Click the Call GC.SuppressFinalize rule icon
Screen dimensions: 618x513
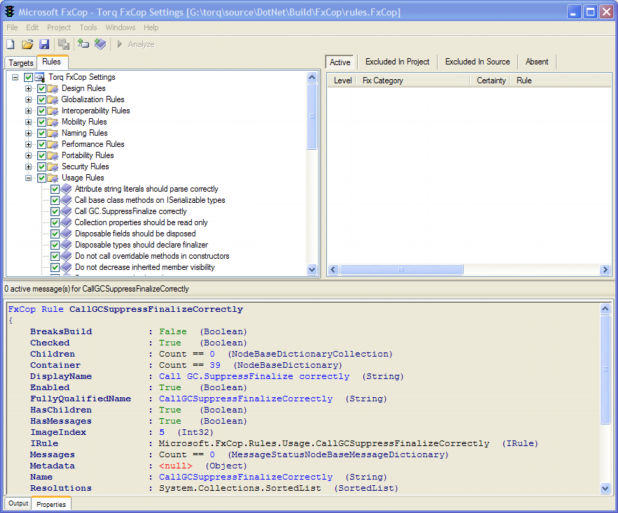pos(67,211)
